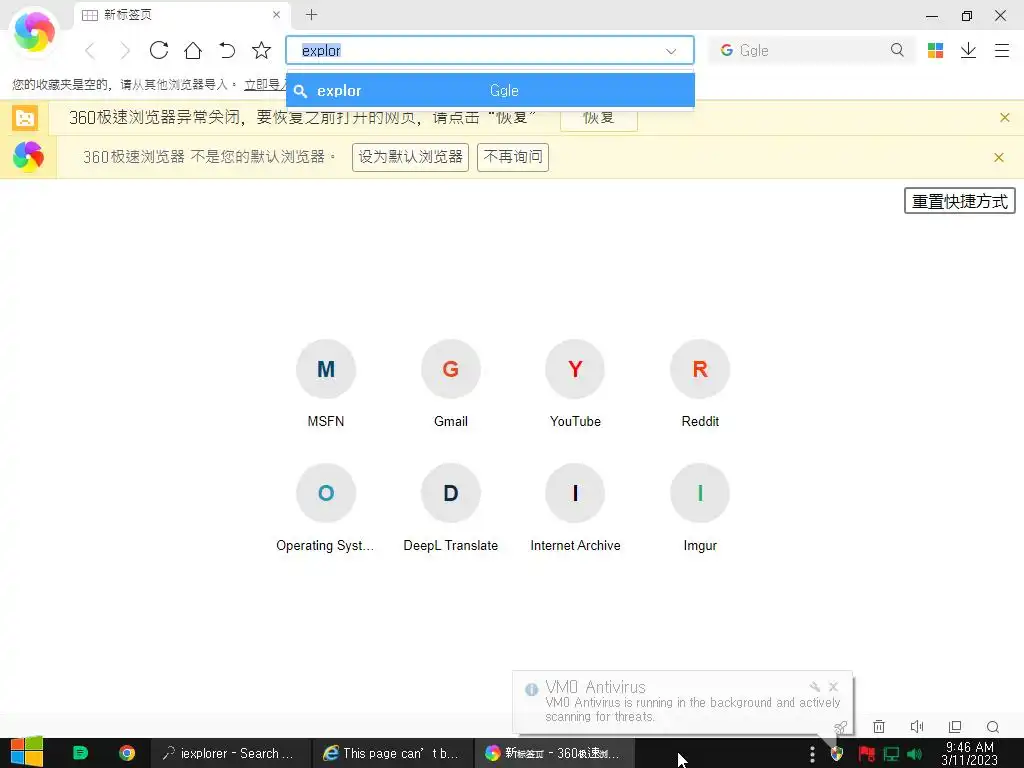
Task: Expand the address bar dropdown arrow
Action: tap(671, 51)
